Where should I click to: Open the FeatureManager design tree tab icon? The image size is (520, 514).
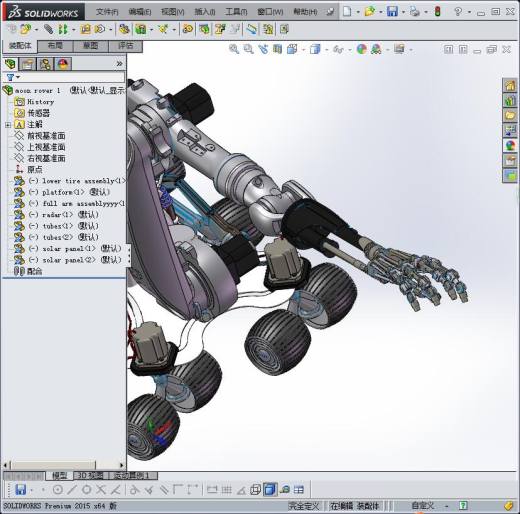(10, 64)
